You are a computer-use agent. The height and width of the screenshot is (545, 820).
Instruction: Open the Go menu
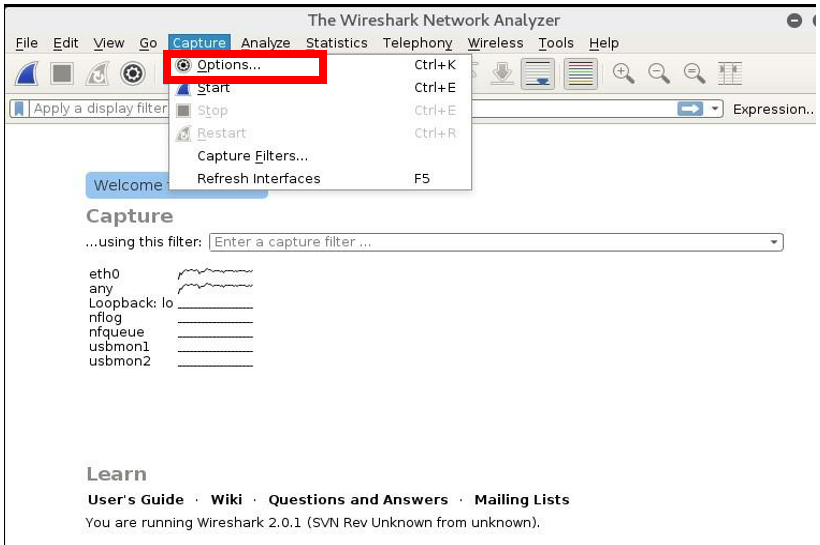[148, 43]
